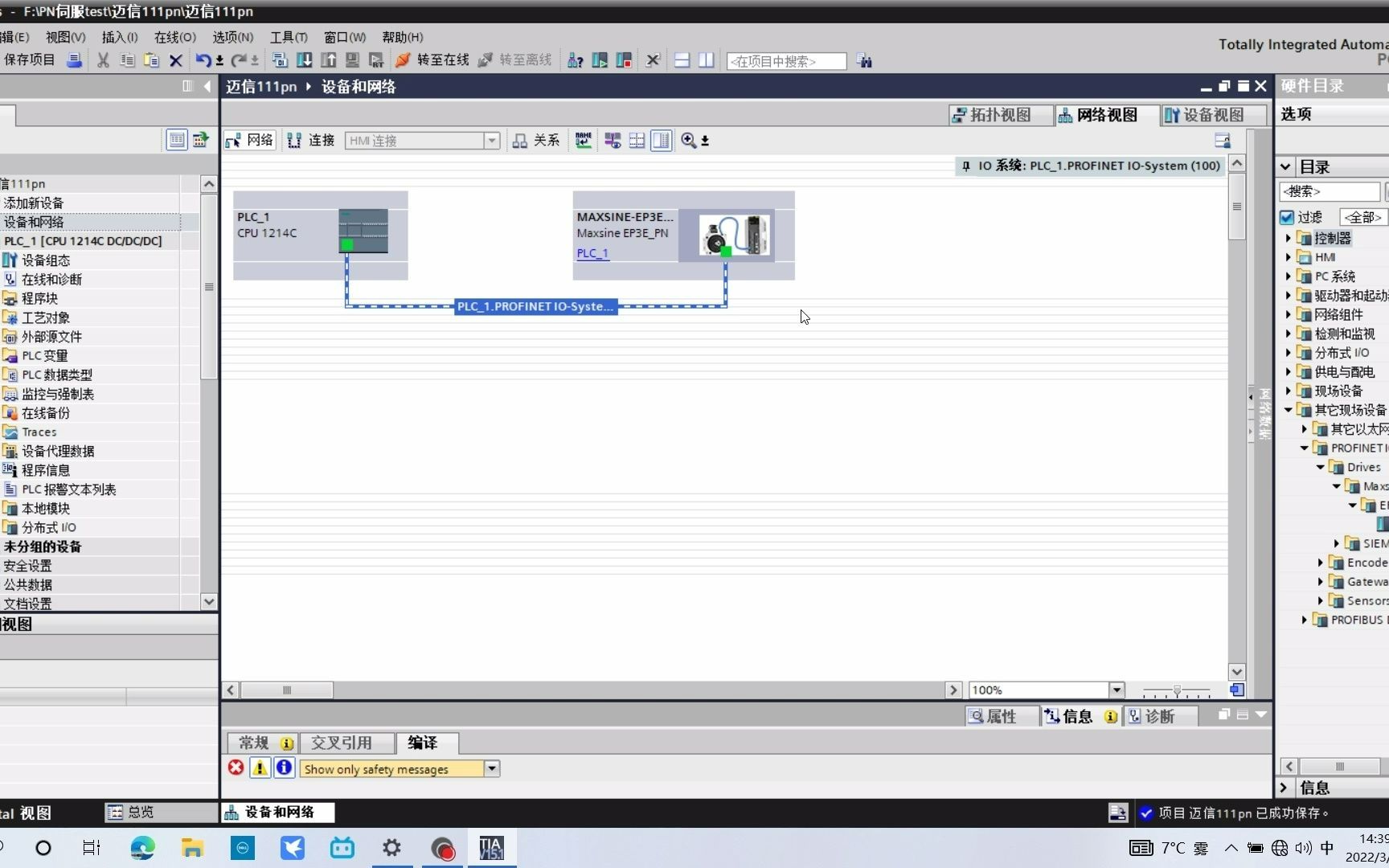The image size is (1389, 868).
Task: Click the binoculars search-in-project icon
Action: tap(864, 61)
